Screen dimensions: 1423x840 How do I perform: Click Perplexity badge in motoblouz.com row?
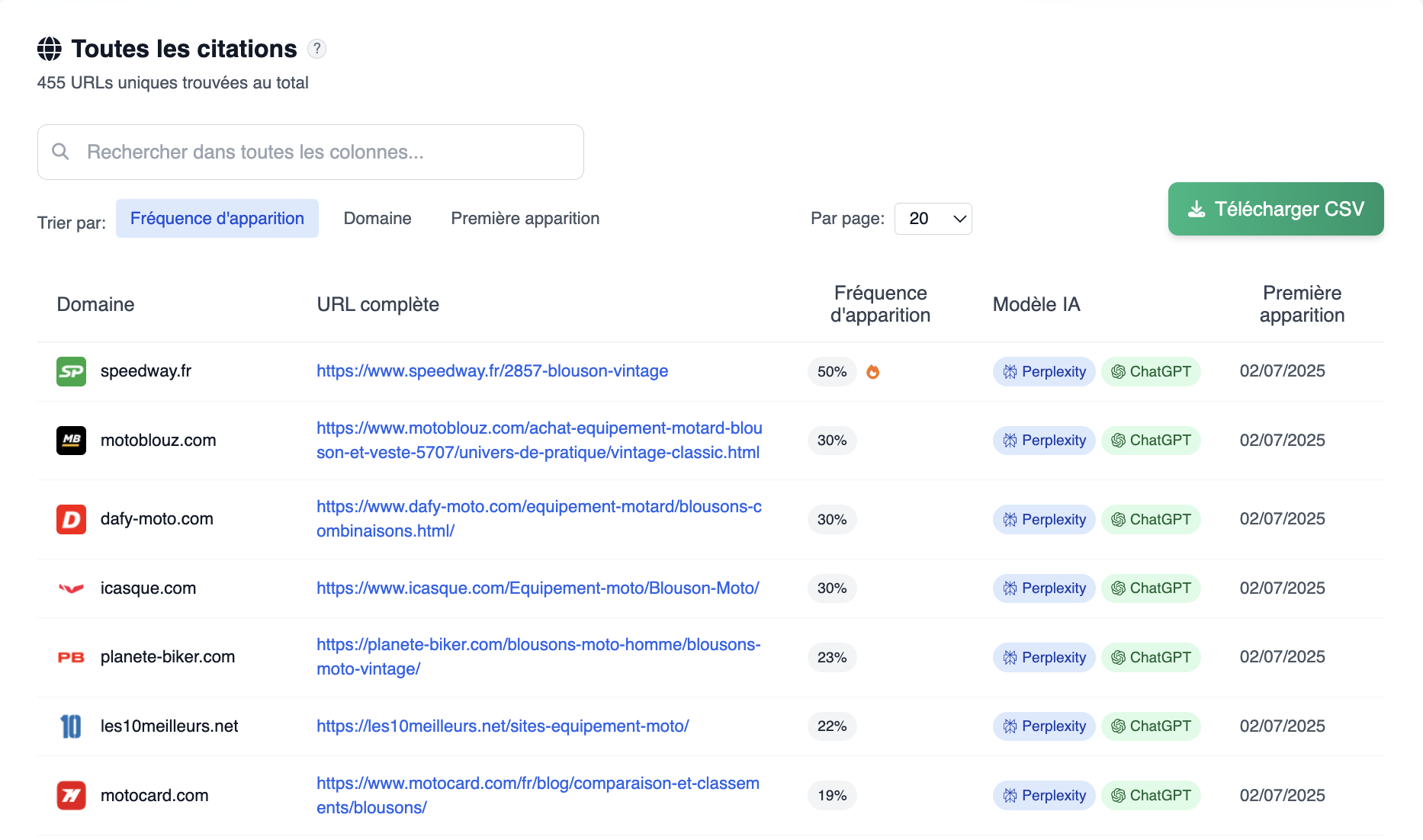[x=1044, y=441]
